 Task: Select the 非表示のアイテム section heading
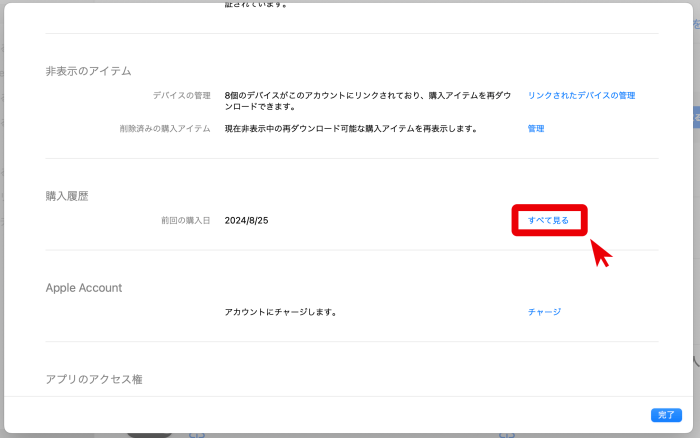click(x=88, y=71)
